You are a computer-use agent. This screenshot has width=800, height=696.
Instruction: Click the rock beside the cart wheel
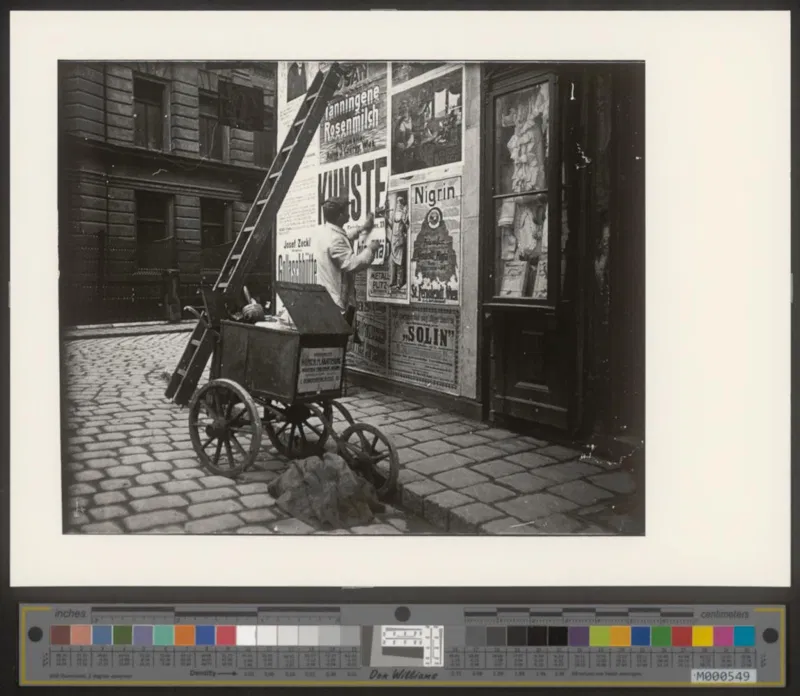[x=326, y=489]
